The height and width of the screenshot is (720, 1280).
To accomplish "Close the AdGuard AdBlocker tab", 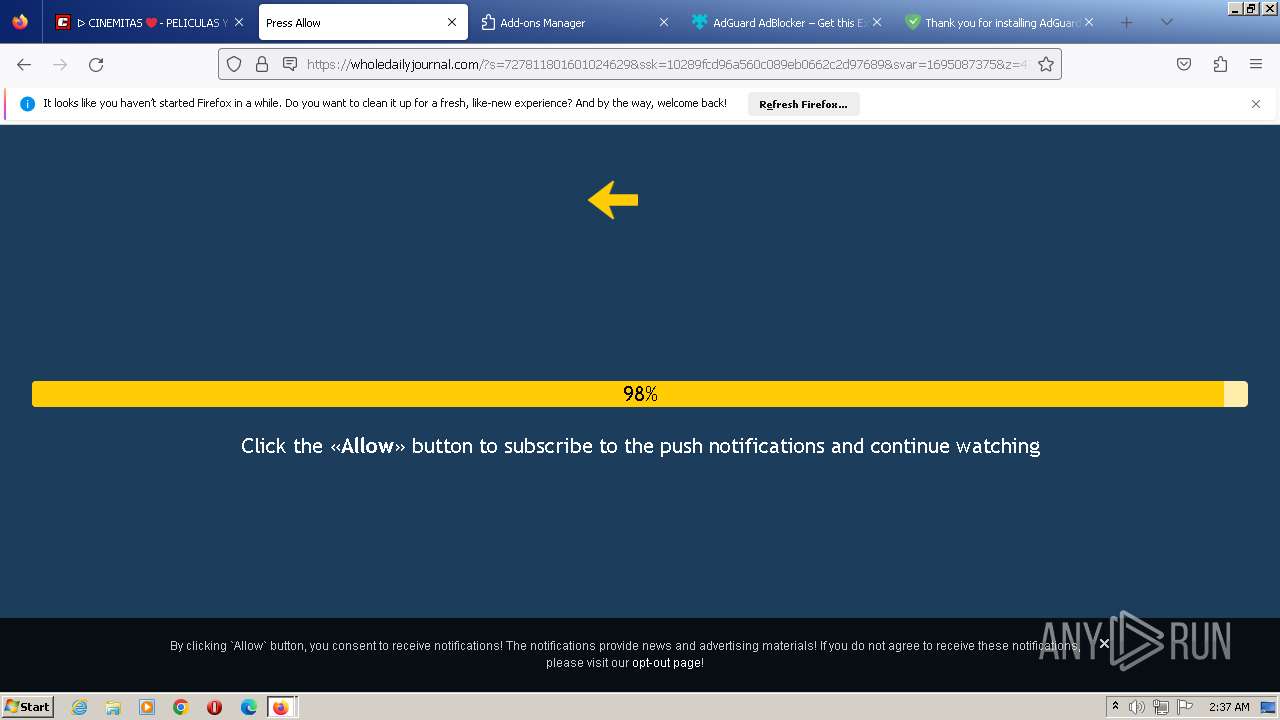I will point(877,22).
